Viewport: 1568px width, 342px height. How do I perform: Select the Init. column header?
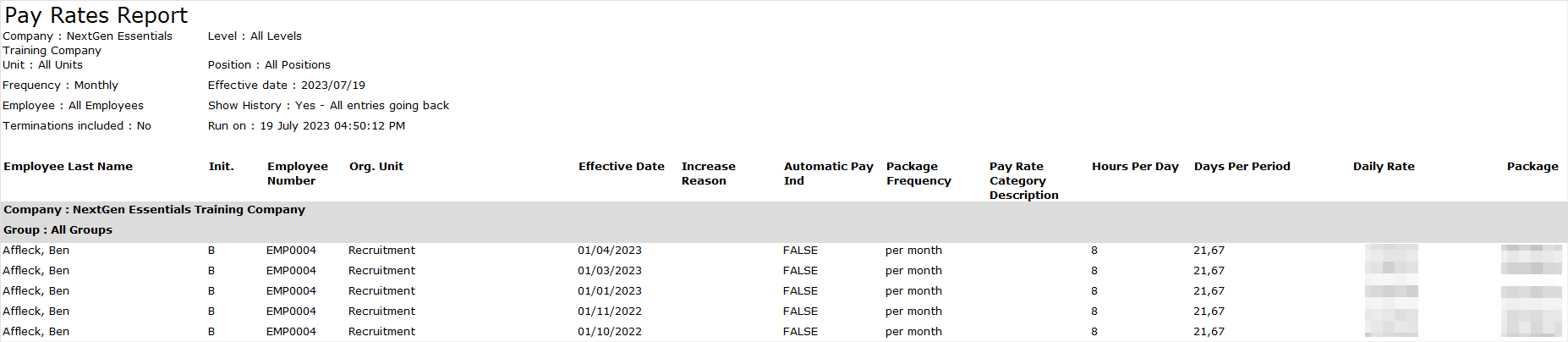point(221,167)
